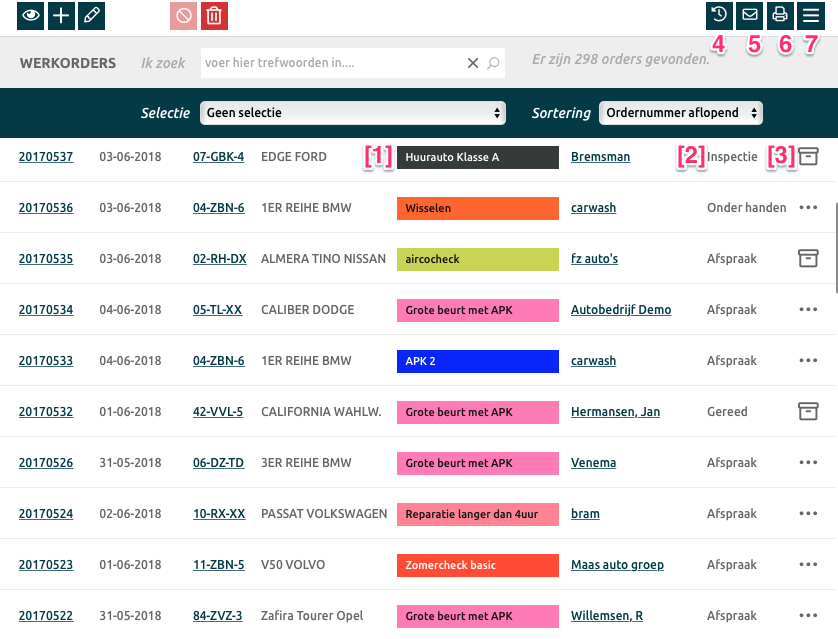Click the red trash delete icon
Screen dimensions: 838x639
214,15
